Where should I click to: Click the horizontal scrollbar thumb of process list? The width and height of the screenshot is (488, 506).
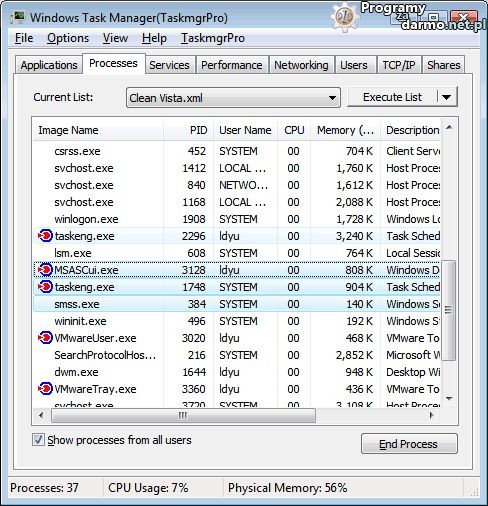click(x=183, y=416)
